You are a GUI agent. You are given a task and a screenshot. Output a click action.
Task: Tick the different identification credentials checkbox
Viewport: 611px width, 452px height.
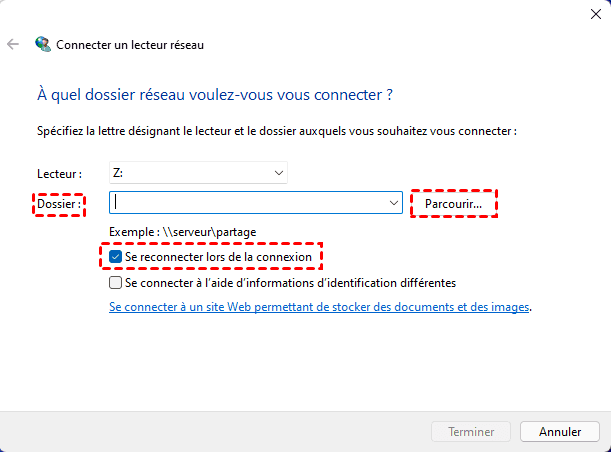(x=117, y=283)
